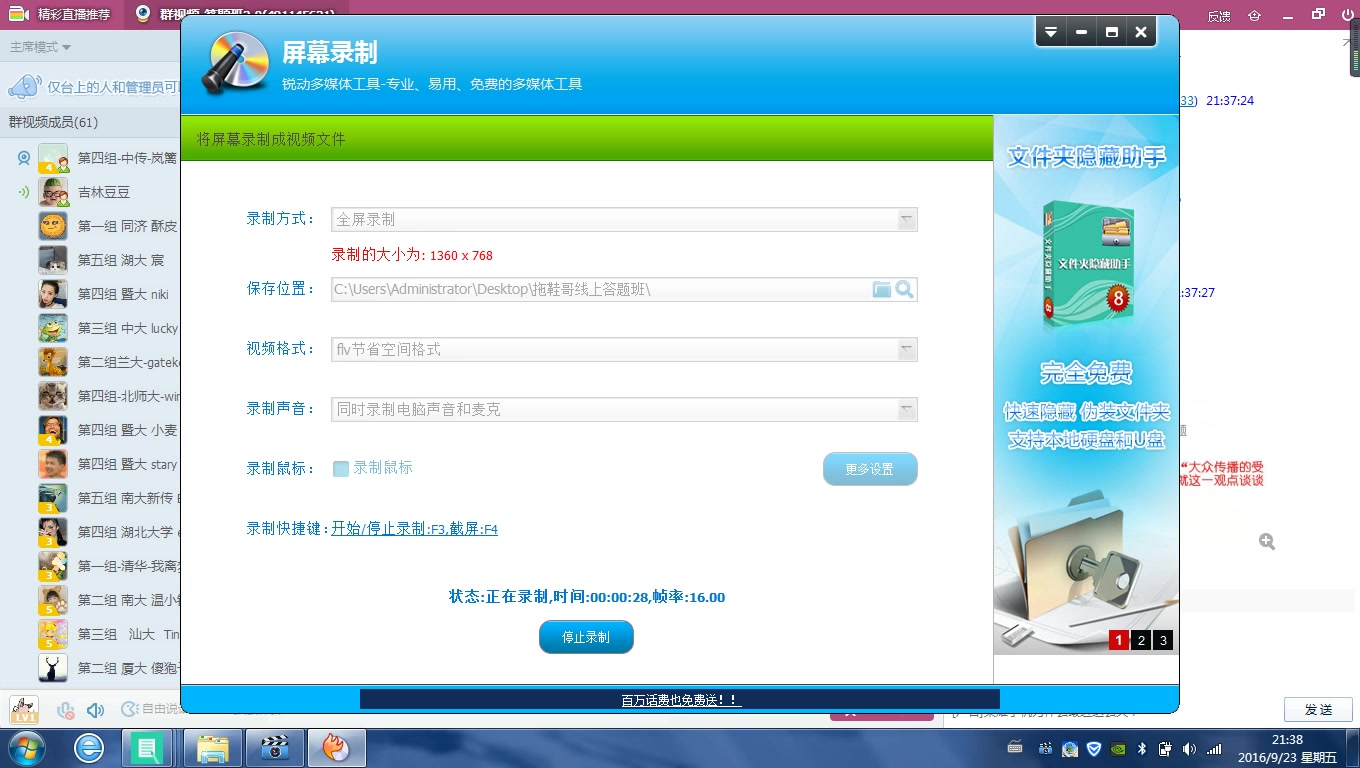Expand the 录制方式 全屏录制 dropdown
1360x768 pixels.
coord(625,220)
